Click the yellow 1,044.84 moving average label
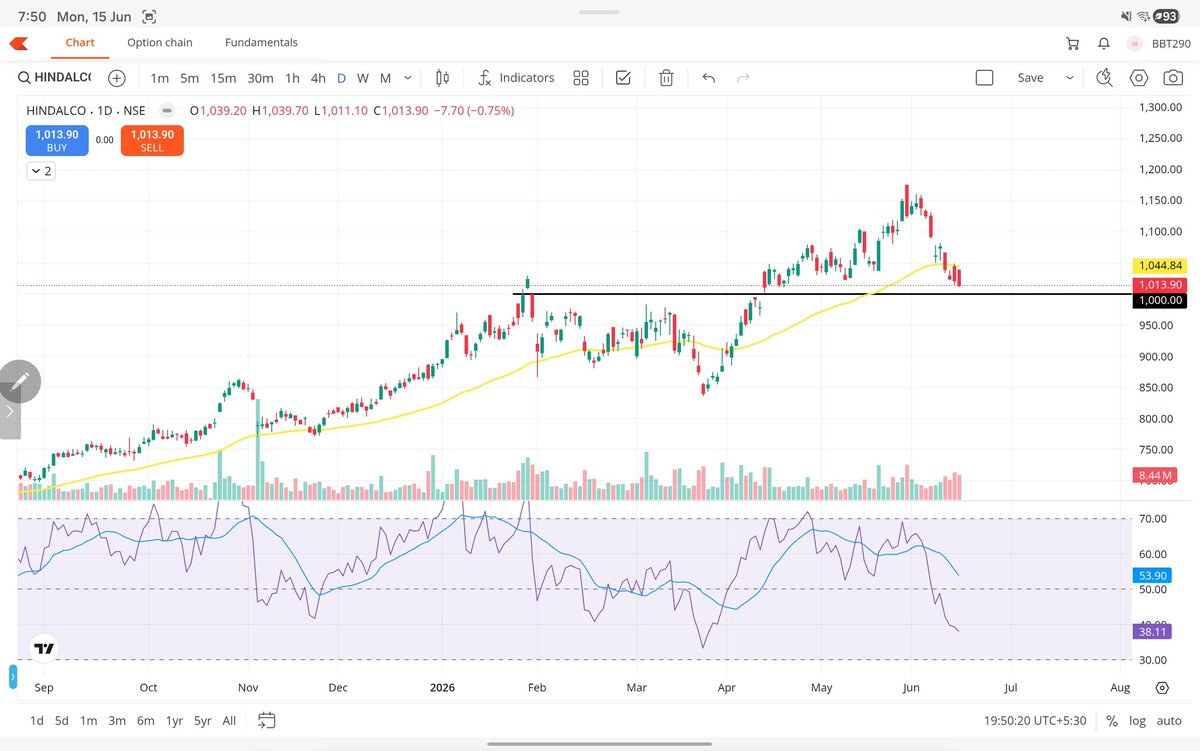 [1159, 266]
